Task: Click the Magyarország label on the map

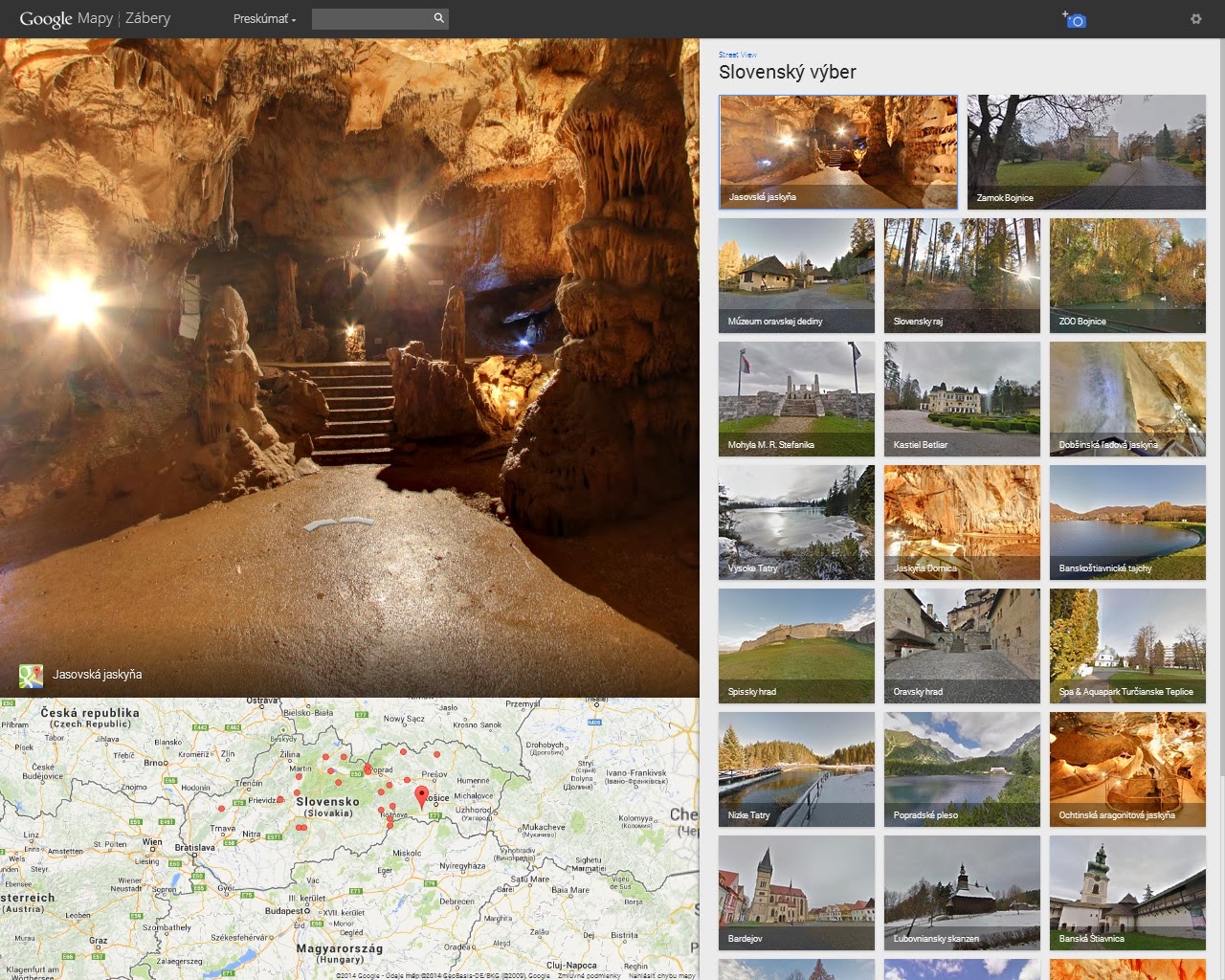Action: point(339,948)
